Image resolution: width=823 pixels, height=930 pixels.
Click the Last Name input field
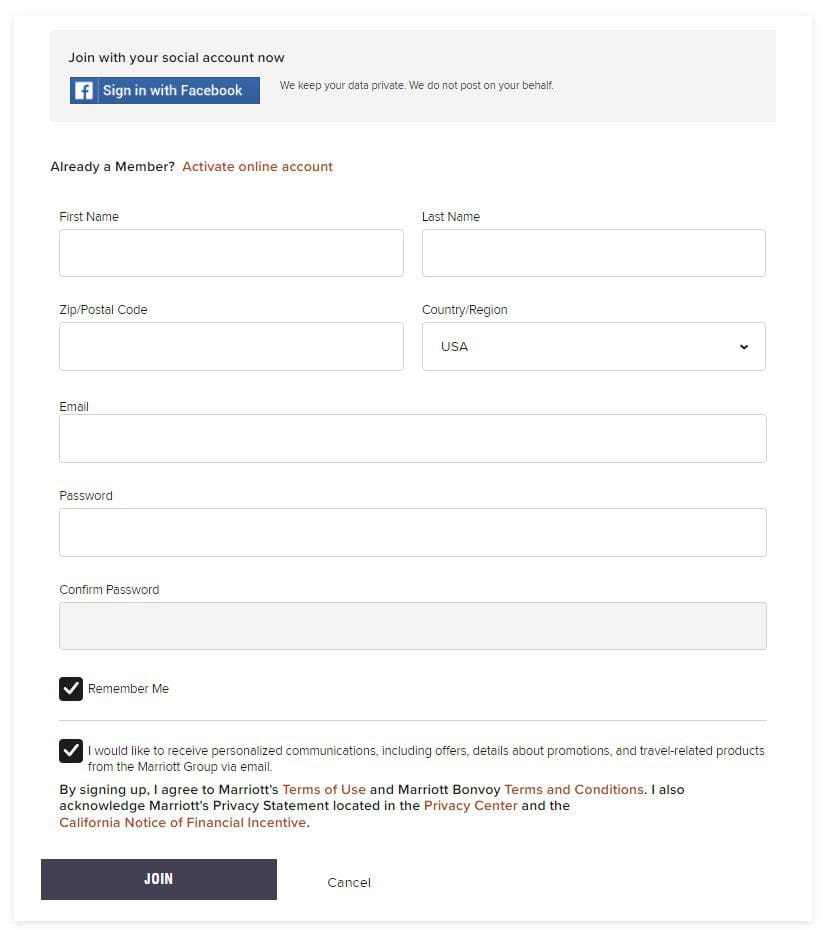click(x=593, y=253)
